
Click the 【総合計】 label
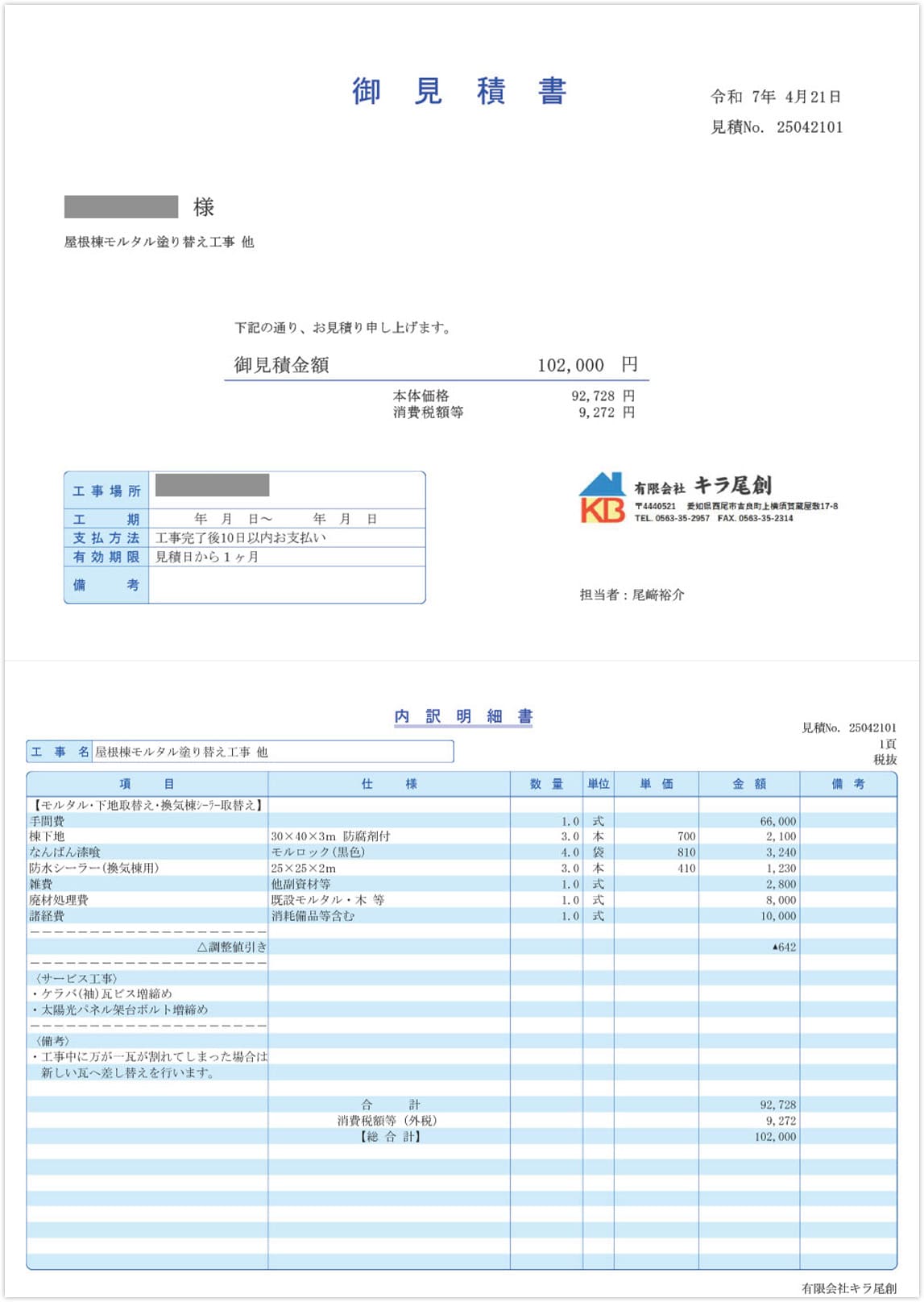390,1137
